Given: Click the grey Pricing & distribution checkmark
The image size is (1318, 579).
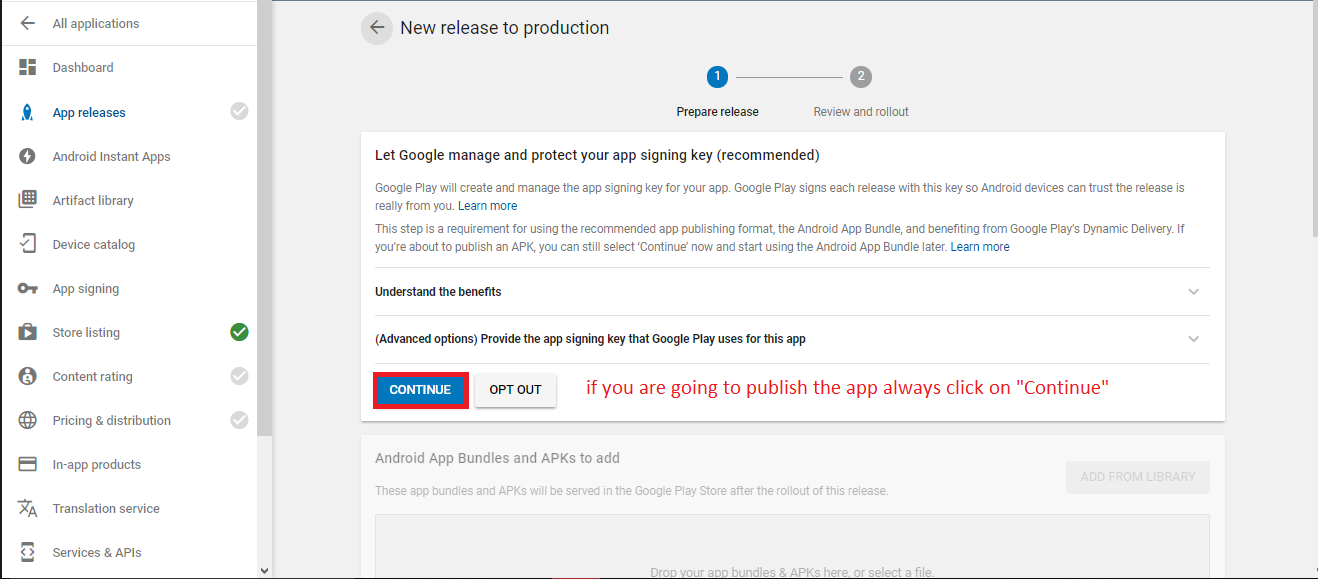Looking at the screenshot, I should coord(239,420).
